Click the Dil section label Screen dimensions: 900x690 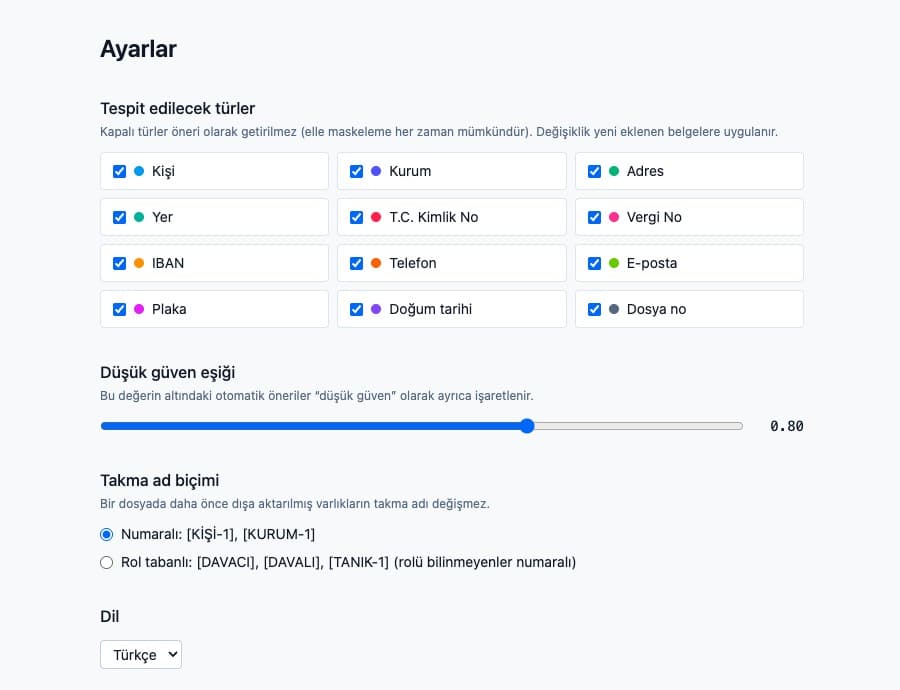(x=110, y=617)
